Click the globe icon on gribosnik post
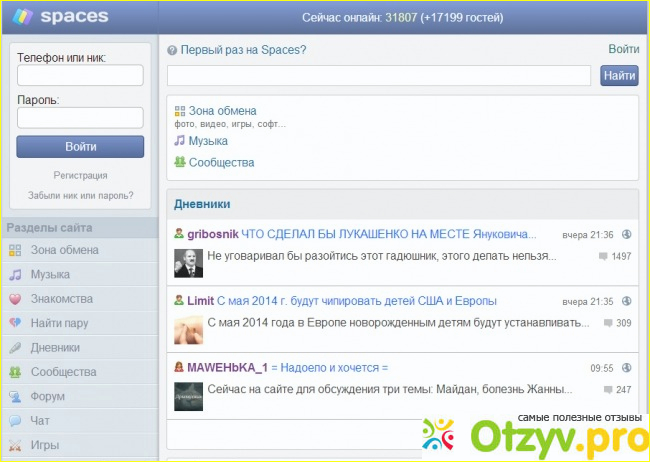The image size is (650, 462). coord(627,235)
